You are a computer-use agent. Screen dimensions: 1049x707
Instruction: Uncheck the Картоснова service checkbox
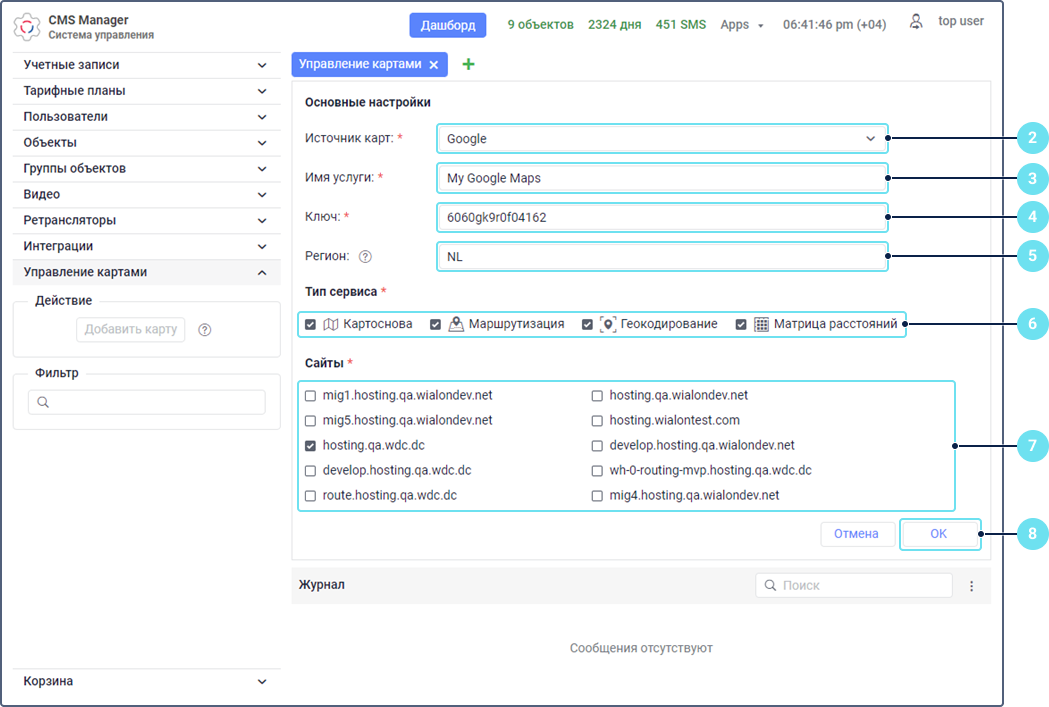coord(311,324)
